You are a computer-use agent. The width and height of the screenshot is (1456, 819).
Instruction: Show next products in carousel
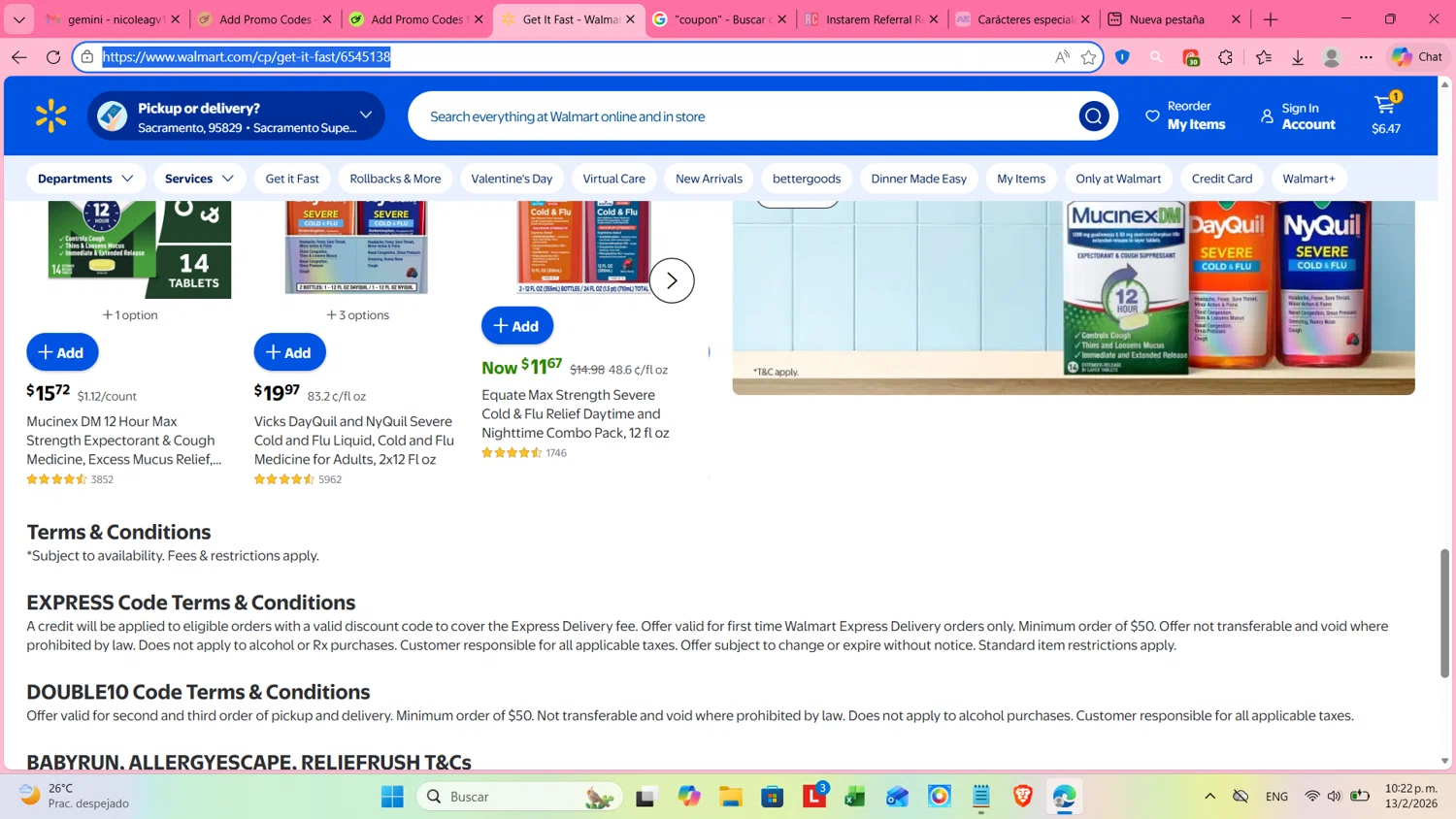click(x=672, y=280)
